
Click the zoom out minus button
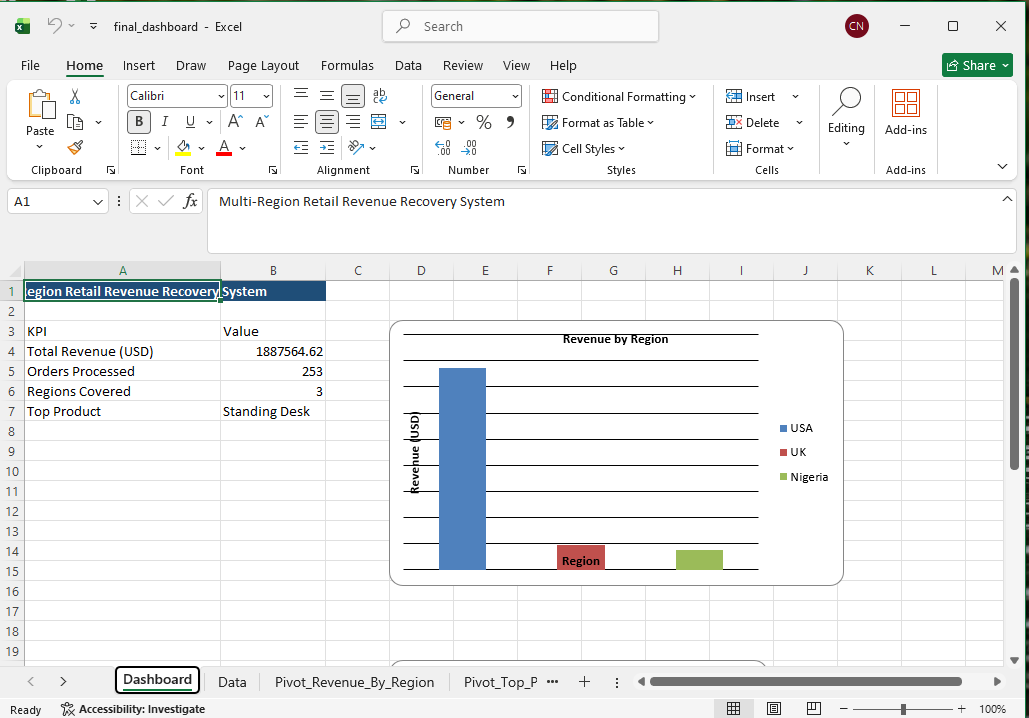point(843,709)
